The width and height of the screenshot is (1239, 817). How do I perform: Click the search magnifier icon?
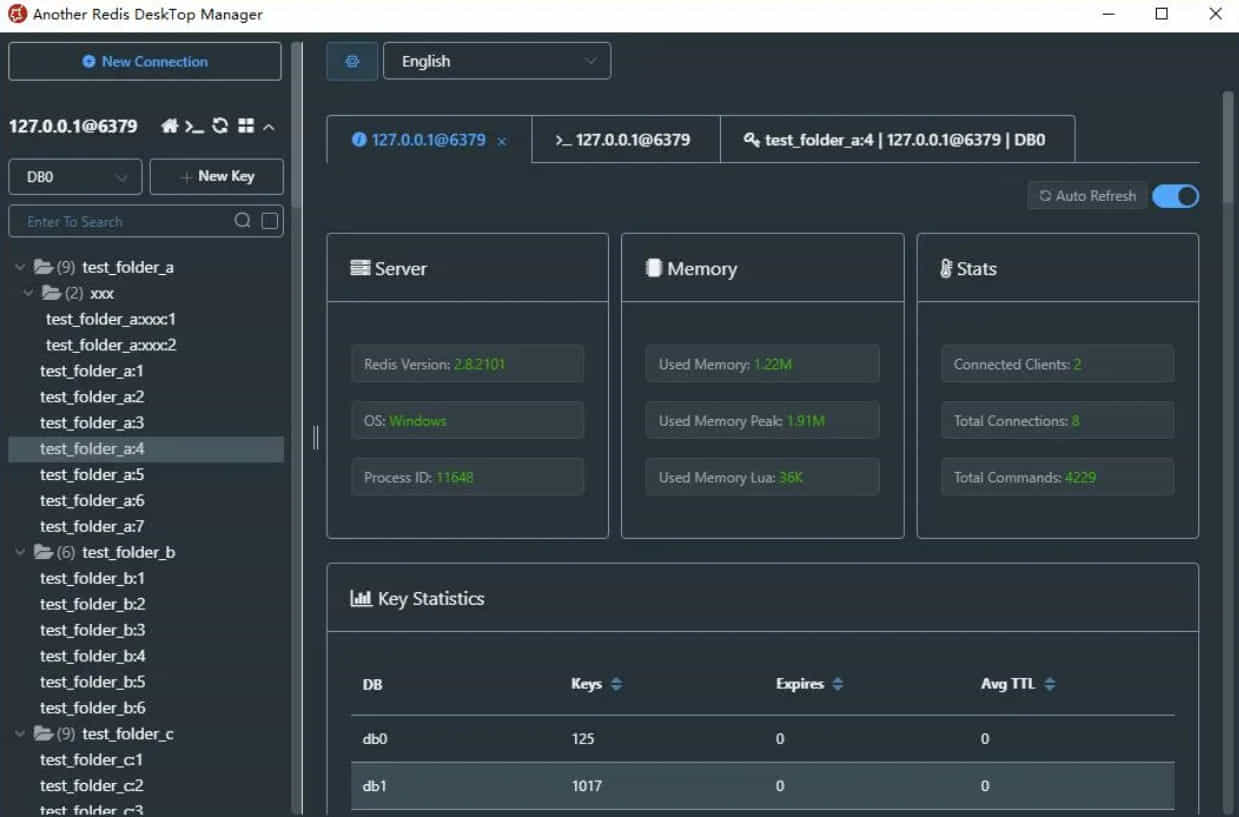click(242, 221)
